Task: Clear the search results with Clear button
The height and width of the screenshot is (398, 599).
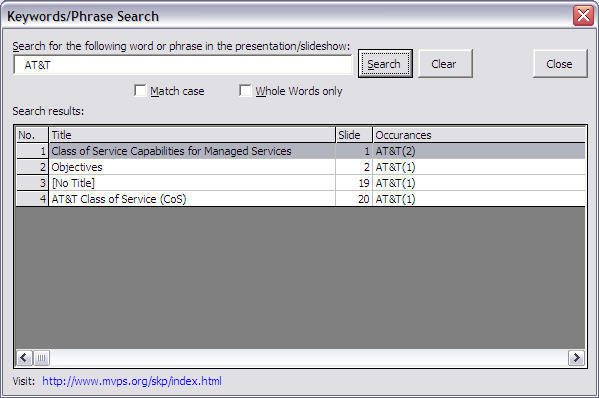Action: click(445, 63)
